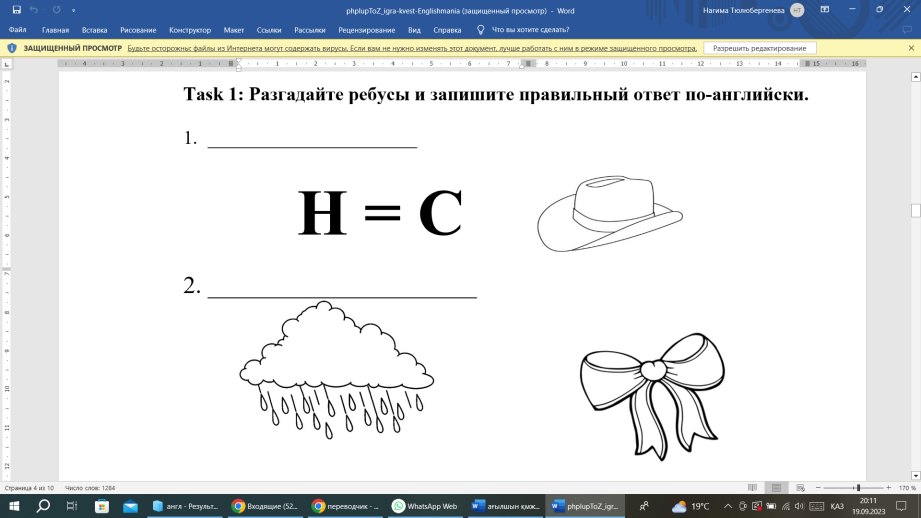Open the Справка tab

(x=447, y=30)
